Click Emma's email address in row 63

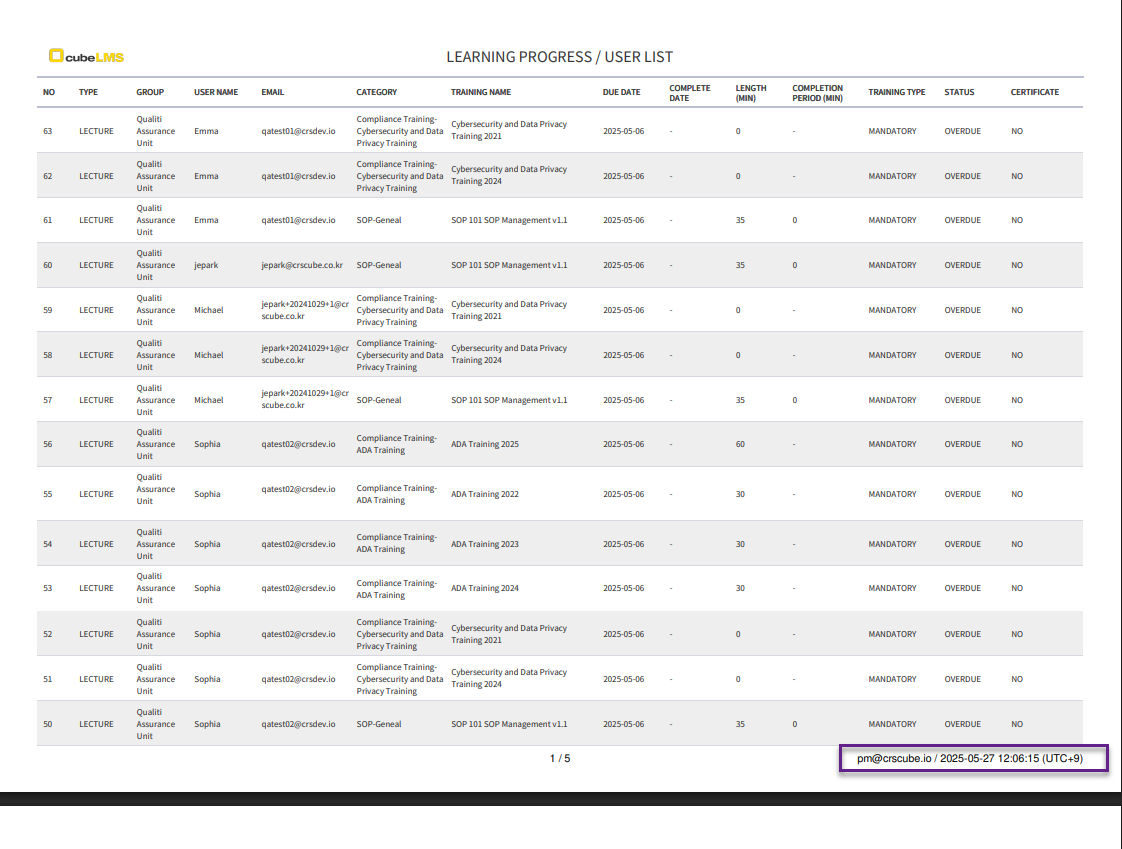[298, 131]
